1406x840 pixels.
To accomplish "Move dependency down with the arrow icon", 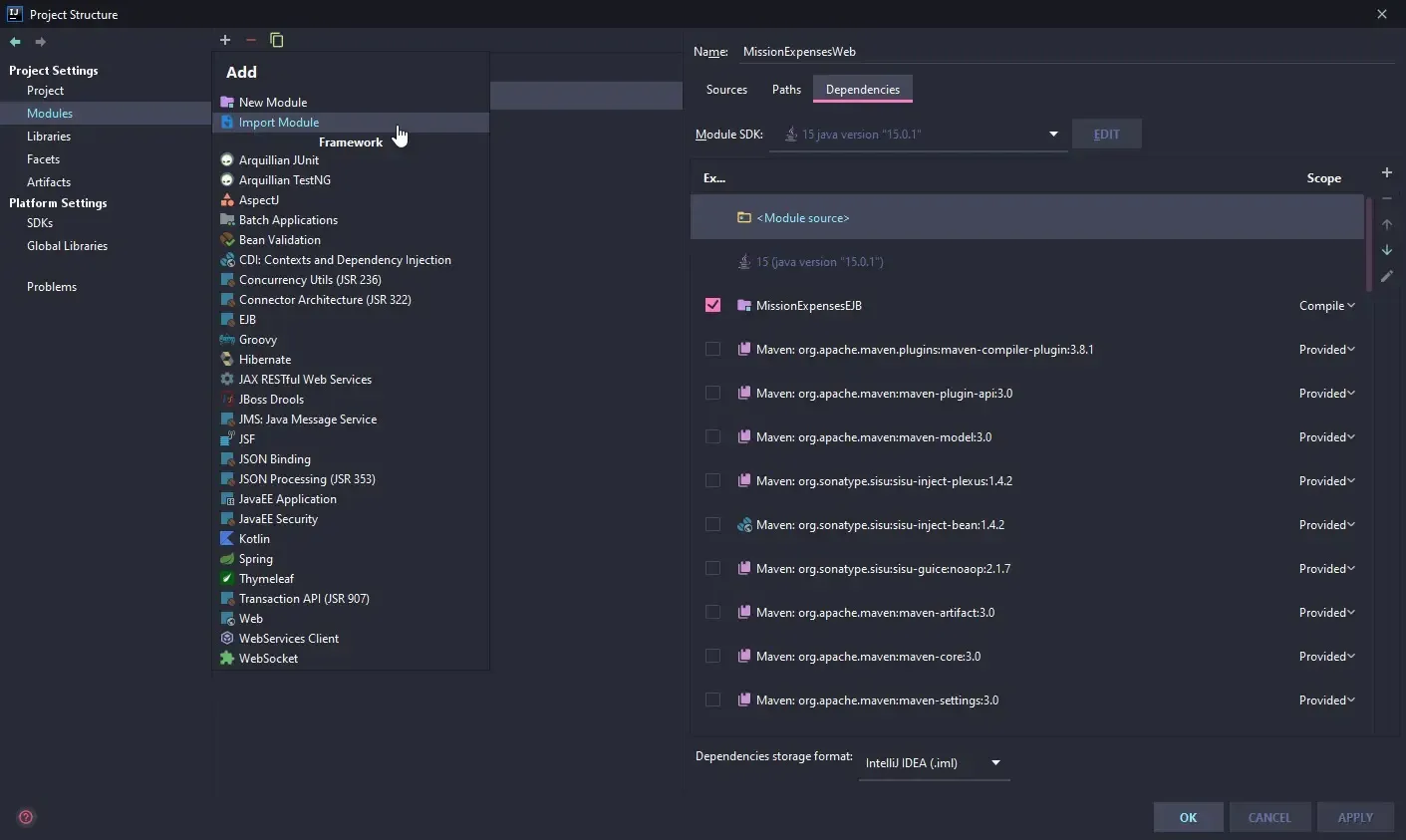I will [1386, 250].
